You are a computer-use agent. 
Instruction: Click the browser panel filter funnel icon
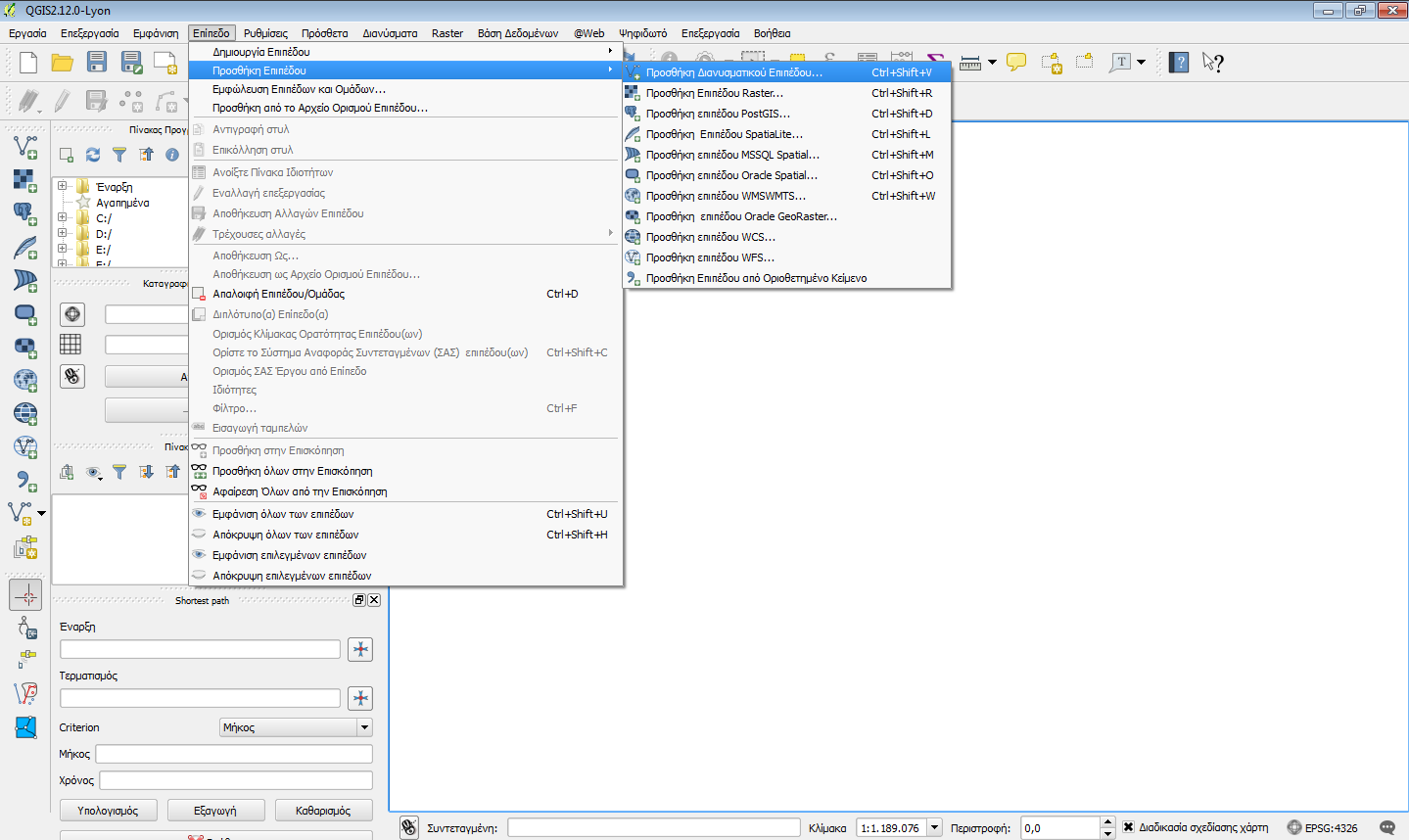click(x=119, y=155)
